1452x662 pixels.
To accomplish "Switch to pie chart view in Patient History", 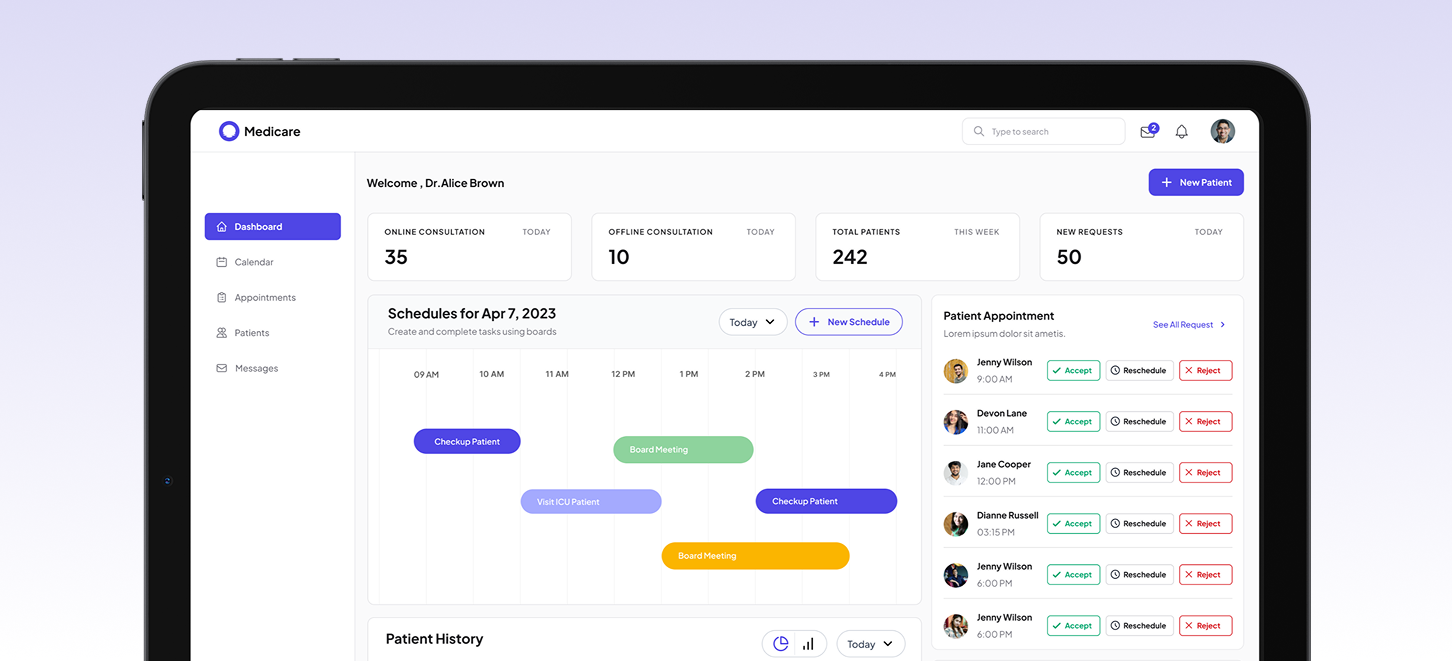I will 781,644.
